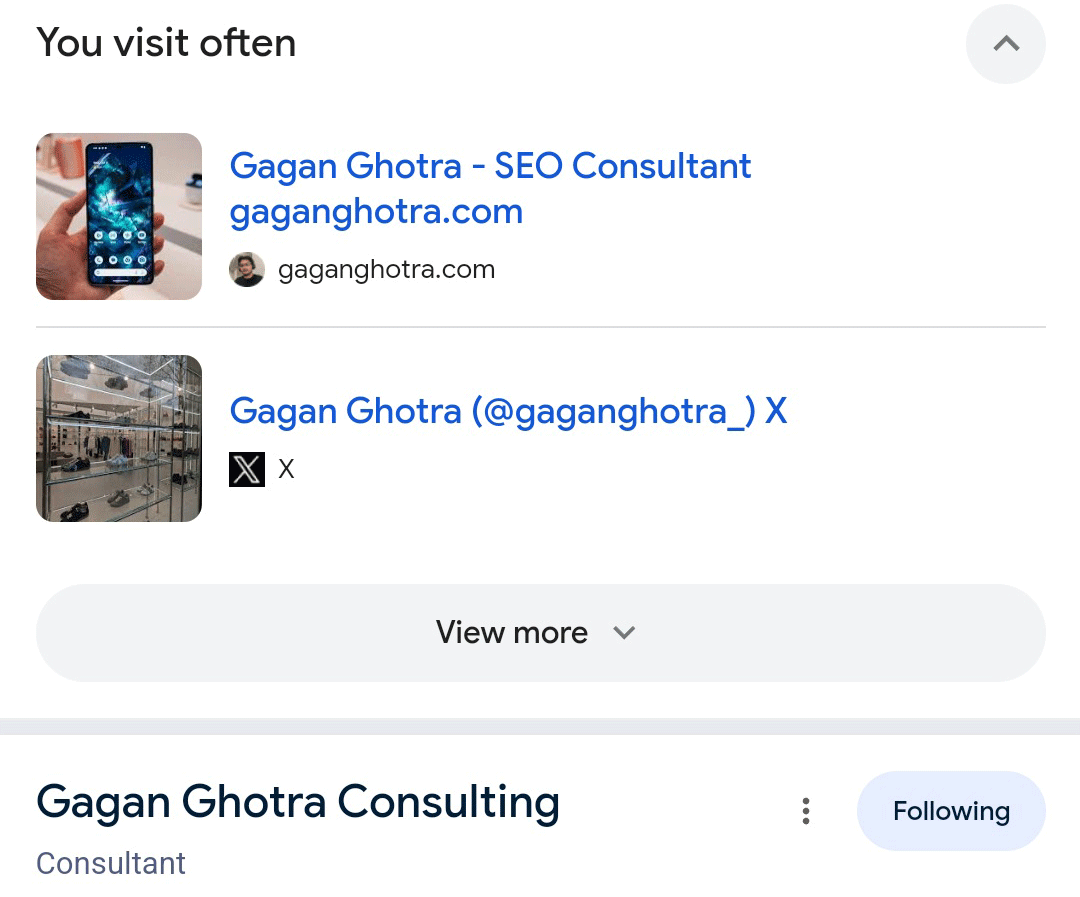The width and height of the screenshot is (1080, 897).
Task: Click the Gagan Ghotra Consulting heading
Action: tap(297, 801)
